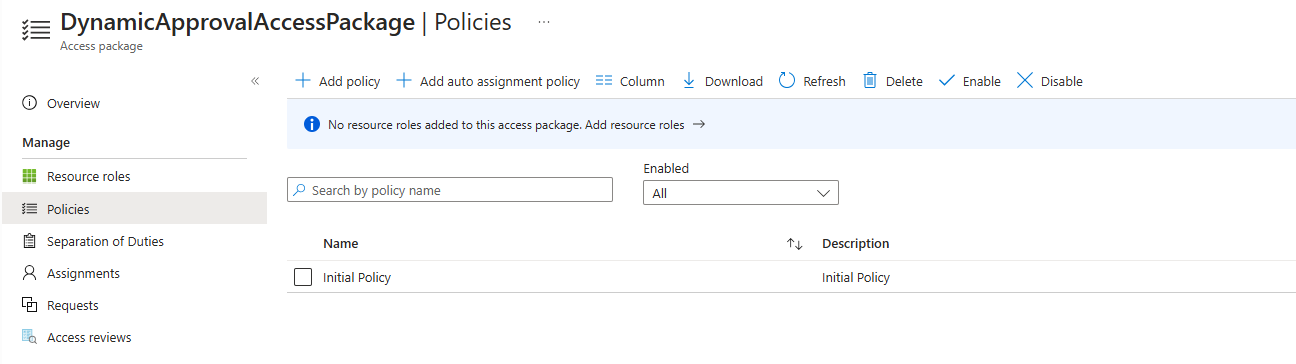Click the Manage section heading

pyautogui.click(x=46, y=142)
